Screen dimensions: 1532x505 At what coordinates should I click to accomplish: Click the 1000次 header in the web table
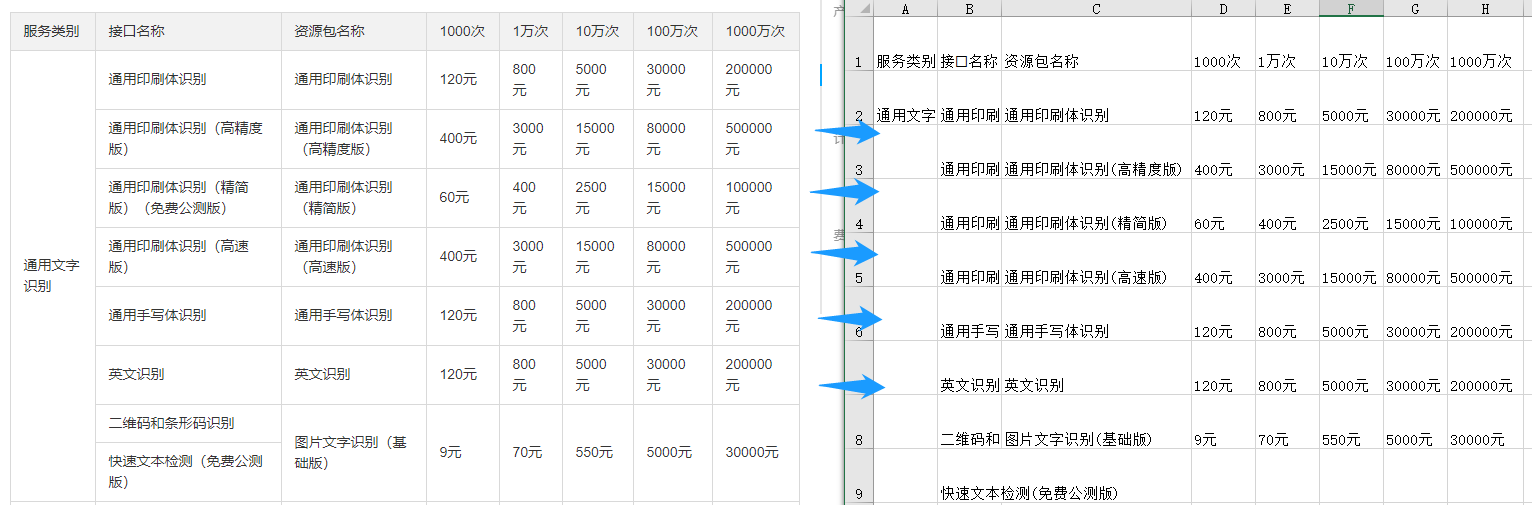tap(462, 31)
